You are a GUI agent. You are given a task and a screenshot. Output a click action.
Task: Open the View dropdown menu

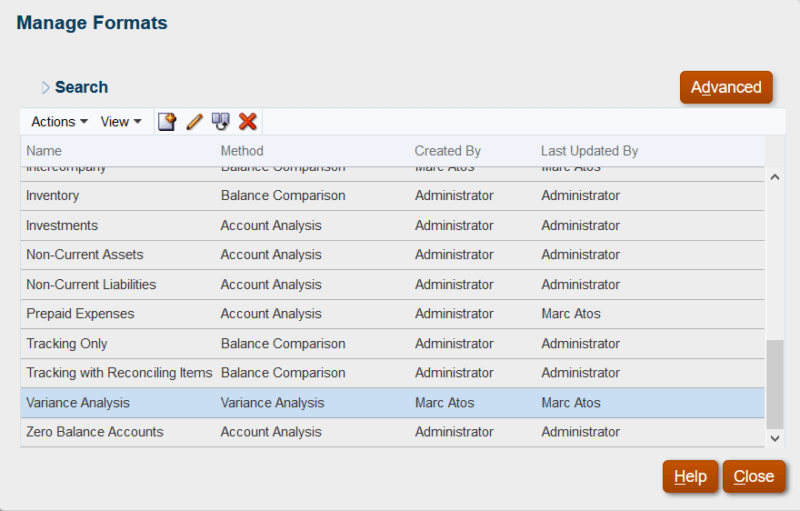pos(121,121)
